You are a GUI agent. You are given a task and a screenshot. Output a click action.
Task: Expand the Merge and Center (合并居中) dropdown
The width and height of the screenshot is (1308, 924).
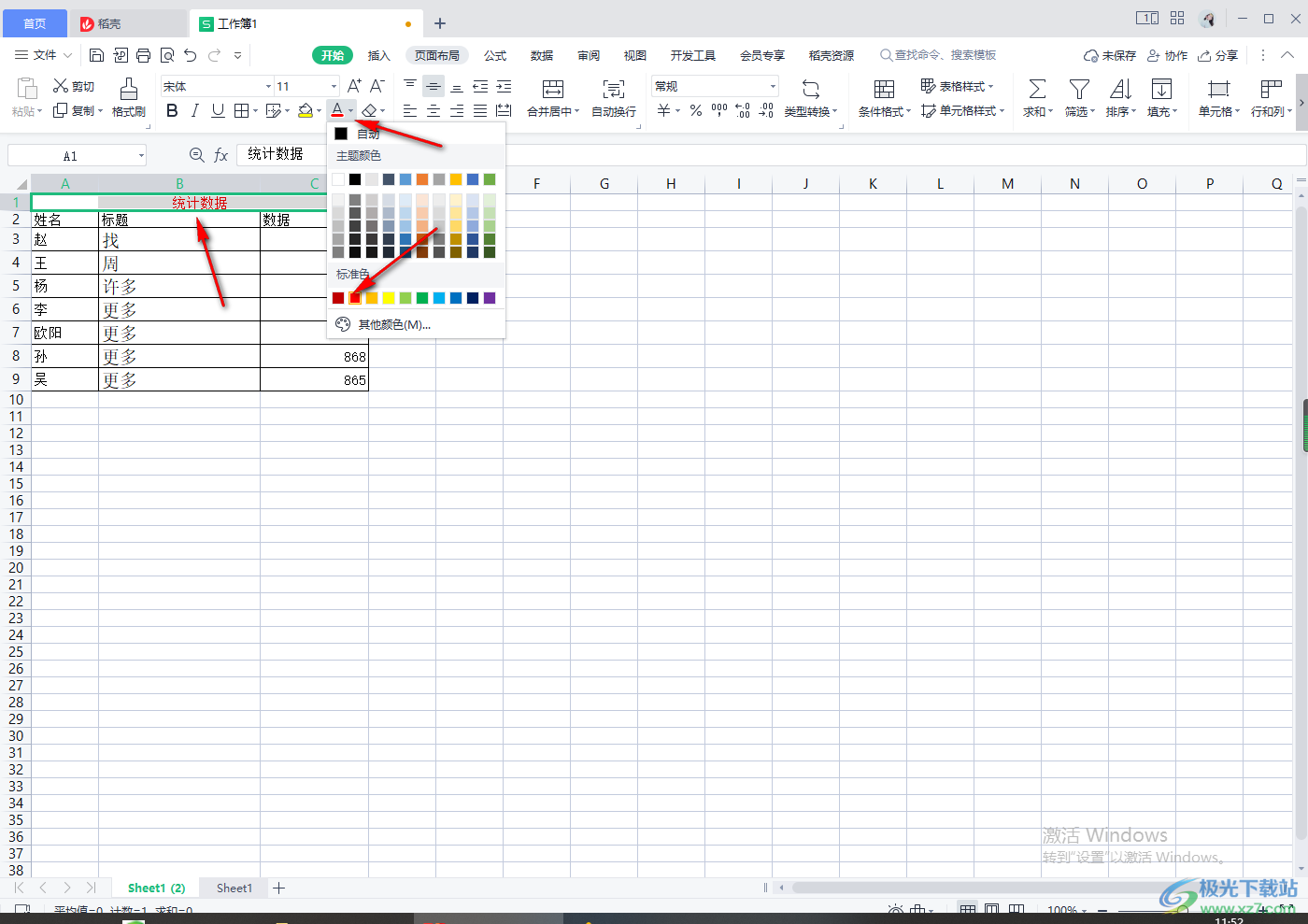tap(577, 112)
